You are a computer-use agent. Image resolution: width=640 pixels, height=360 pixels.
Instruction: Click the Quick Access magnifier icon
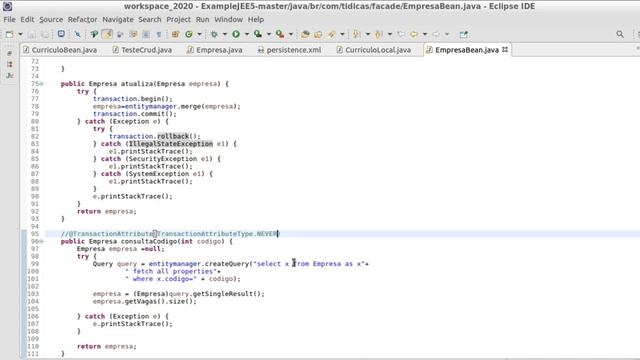coord(620,34)
